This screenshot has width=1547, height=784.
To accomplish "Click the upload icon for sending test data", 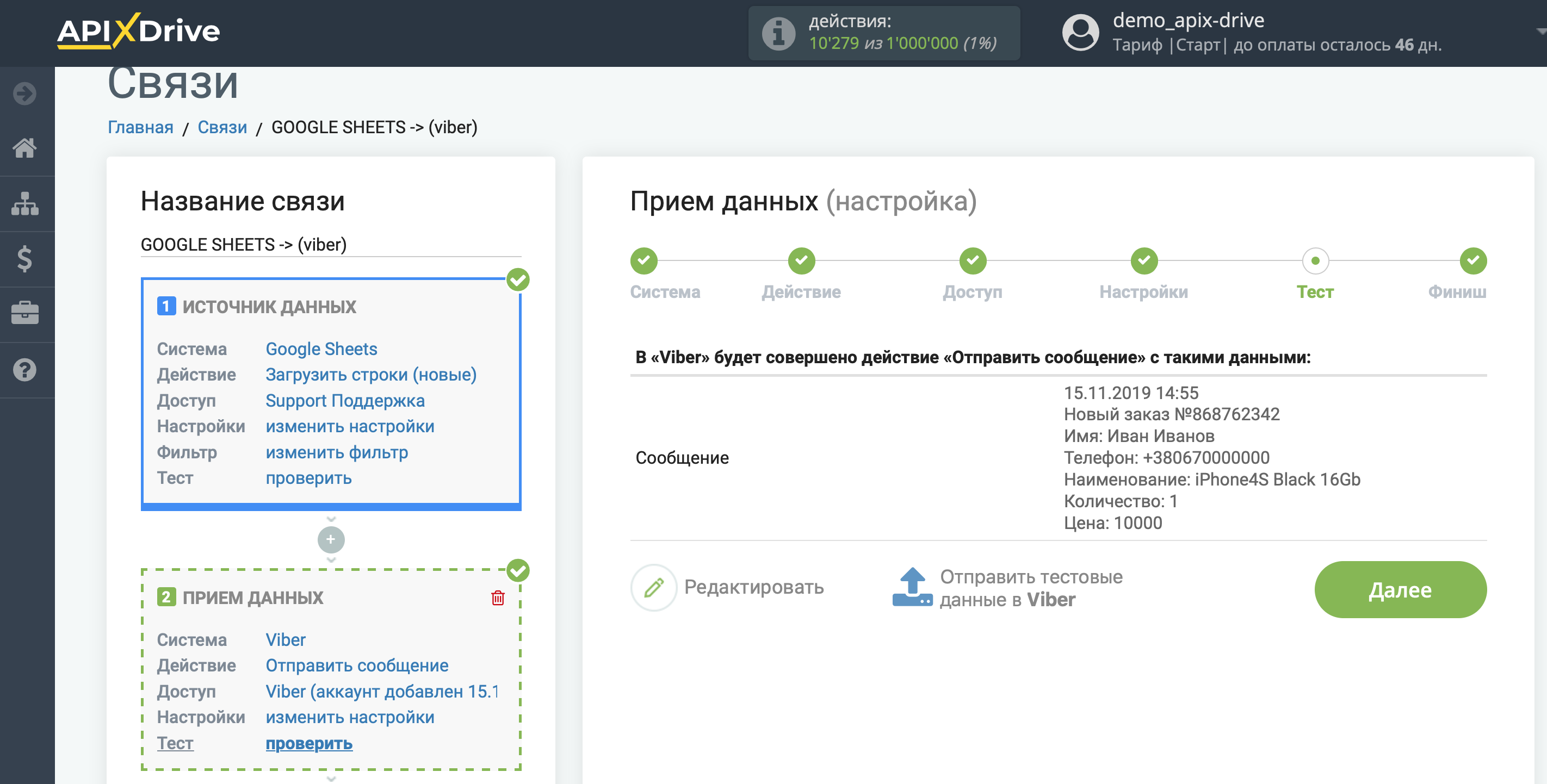I will (912, 587).
